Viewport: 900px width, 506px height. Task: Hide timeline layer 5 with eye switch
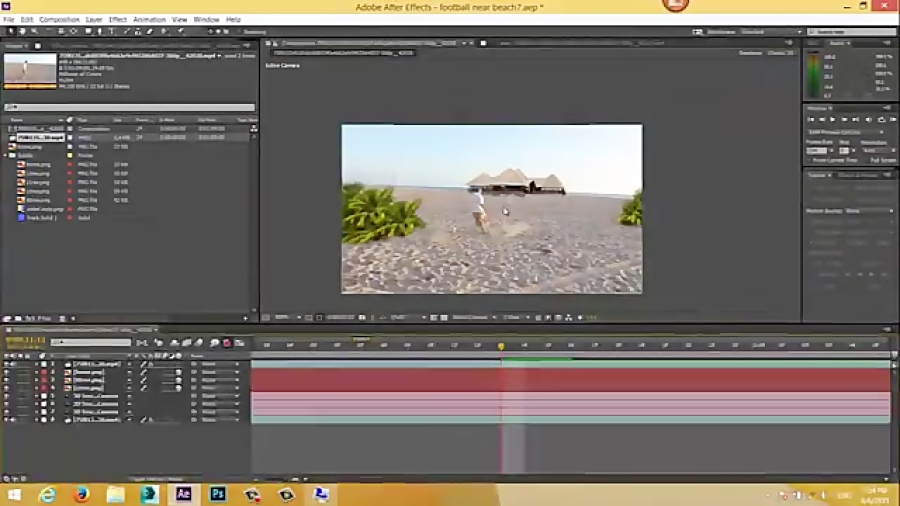7,396
